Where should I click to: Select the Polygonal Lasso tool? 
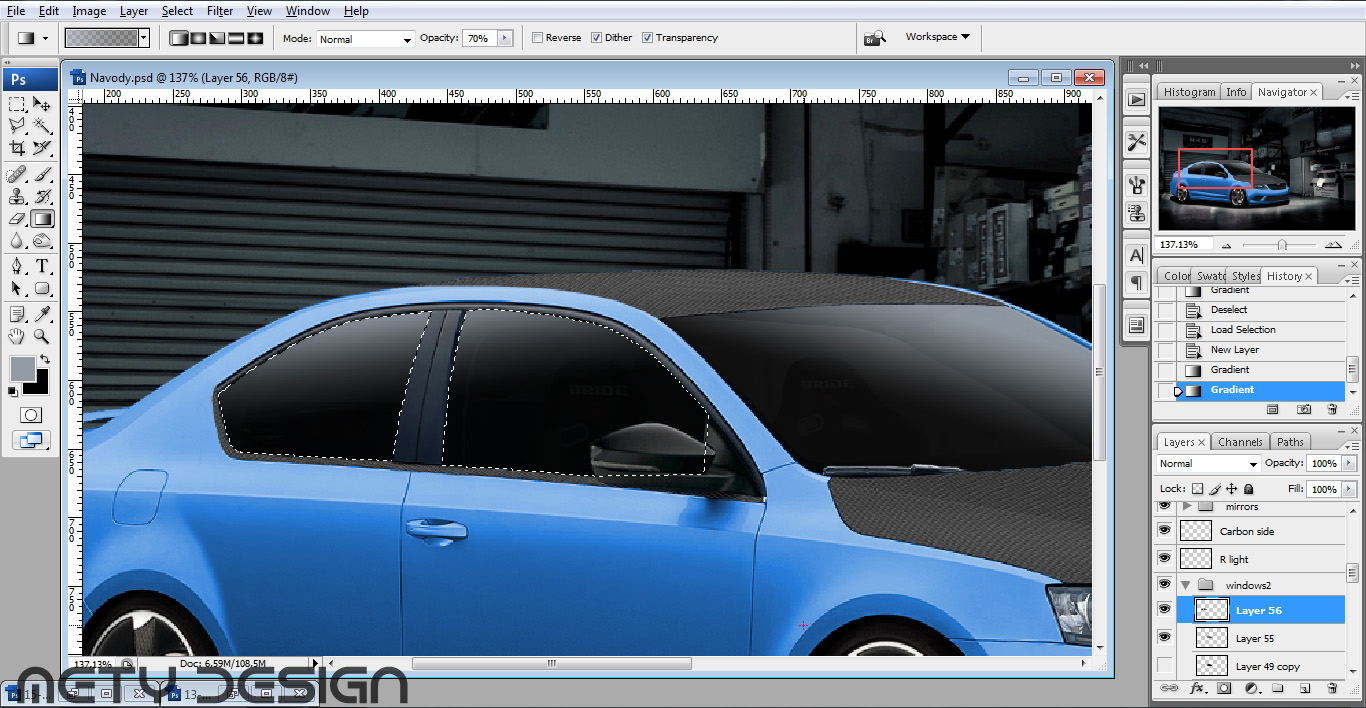point(17,126)
